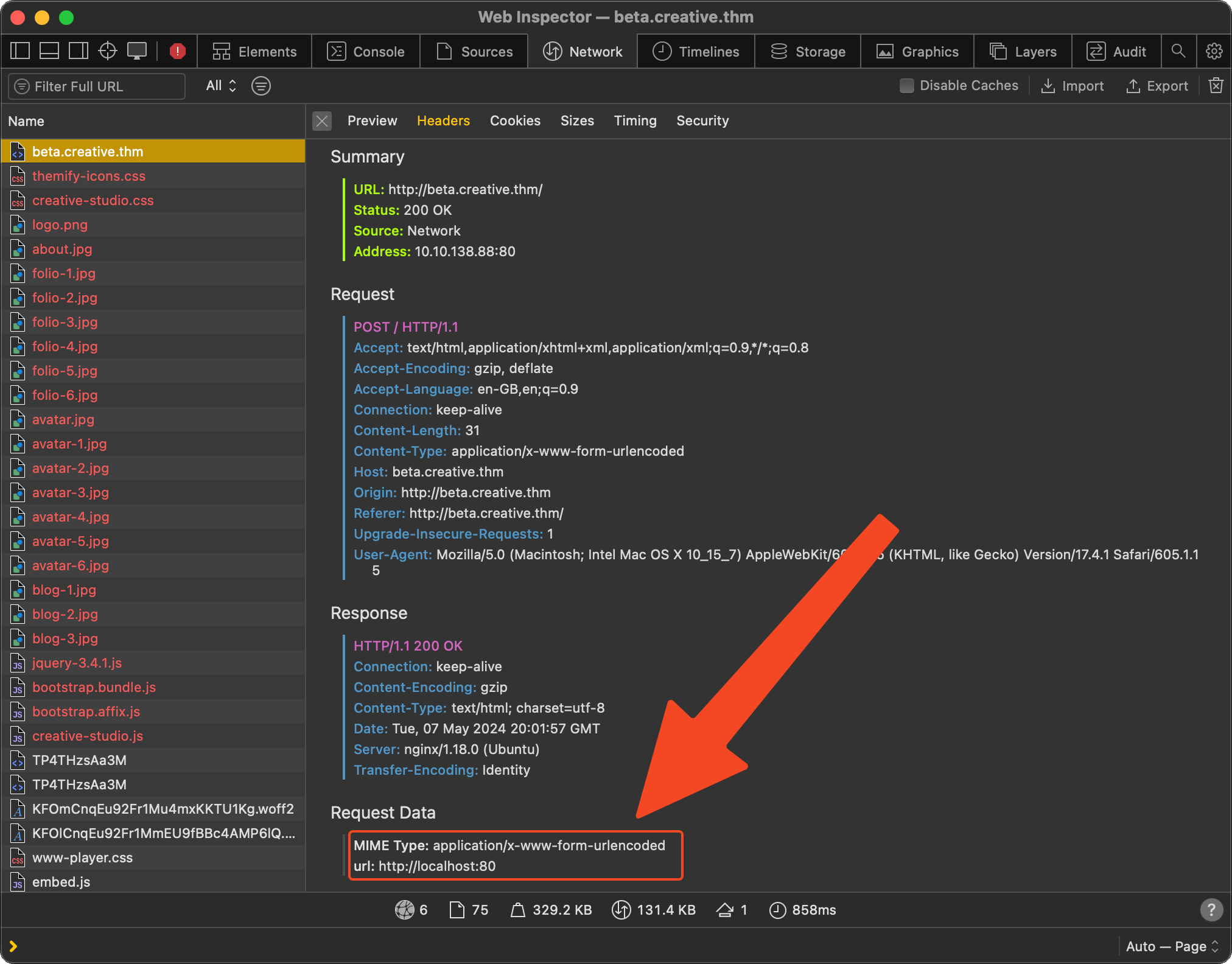
Task: Open the help question mark button
Action: pyautogui.click(x=1211, y=910)
